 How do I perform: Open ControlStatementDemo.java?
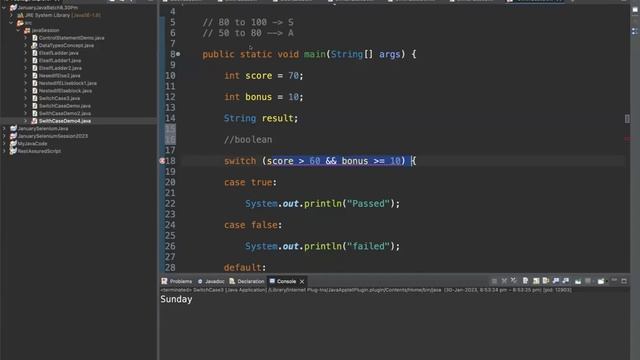(71, 38)
